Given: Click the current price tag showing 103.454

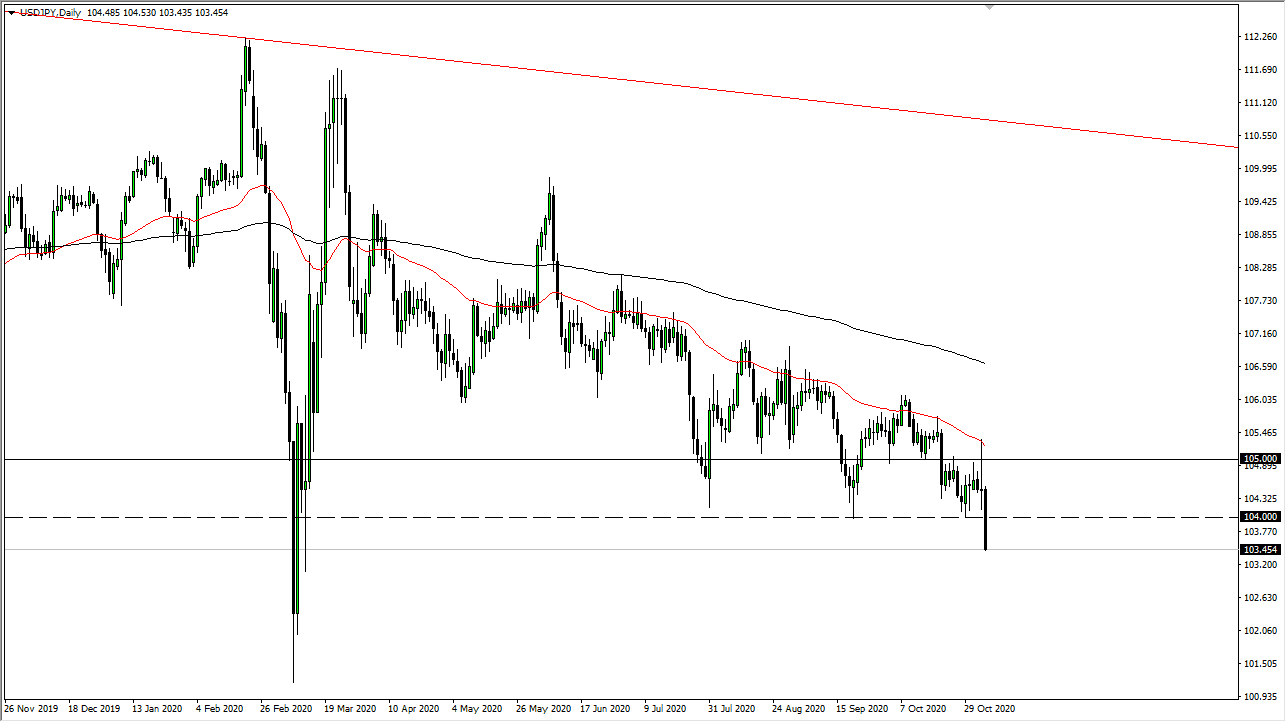Looking at the screenshot, I should pos(1258,550).
